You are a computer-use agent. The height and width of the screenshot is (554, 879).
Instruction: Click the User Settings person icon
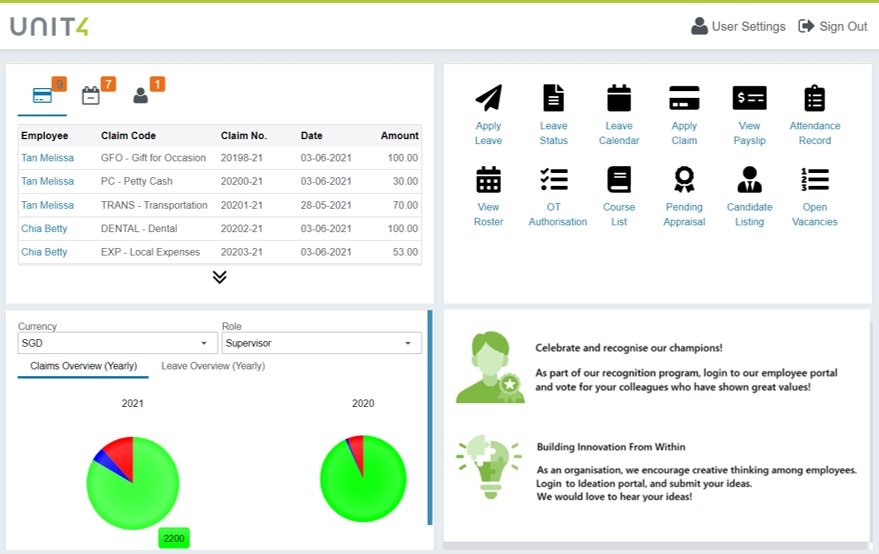tap(699, 26)
